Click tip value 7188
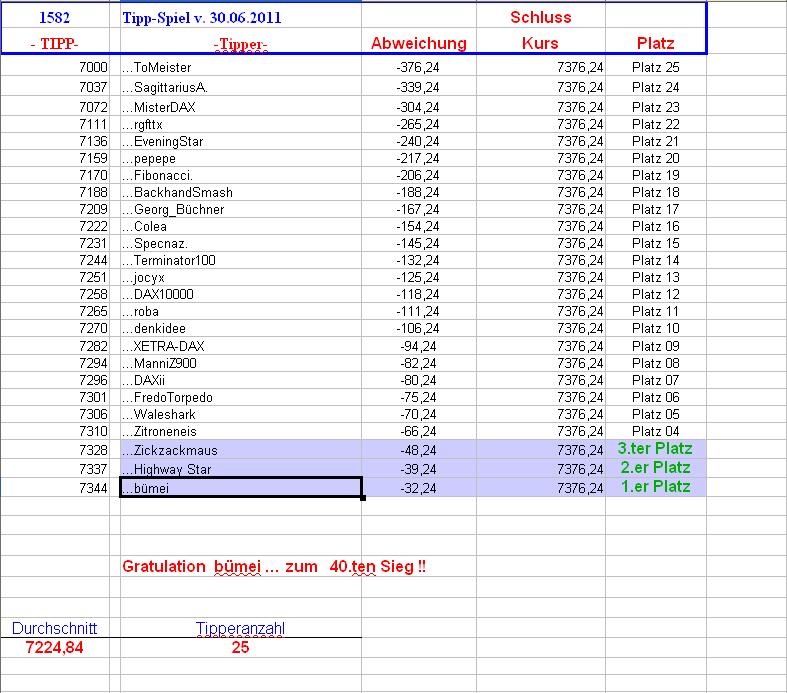787x693 pixels. pos(93,193)
